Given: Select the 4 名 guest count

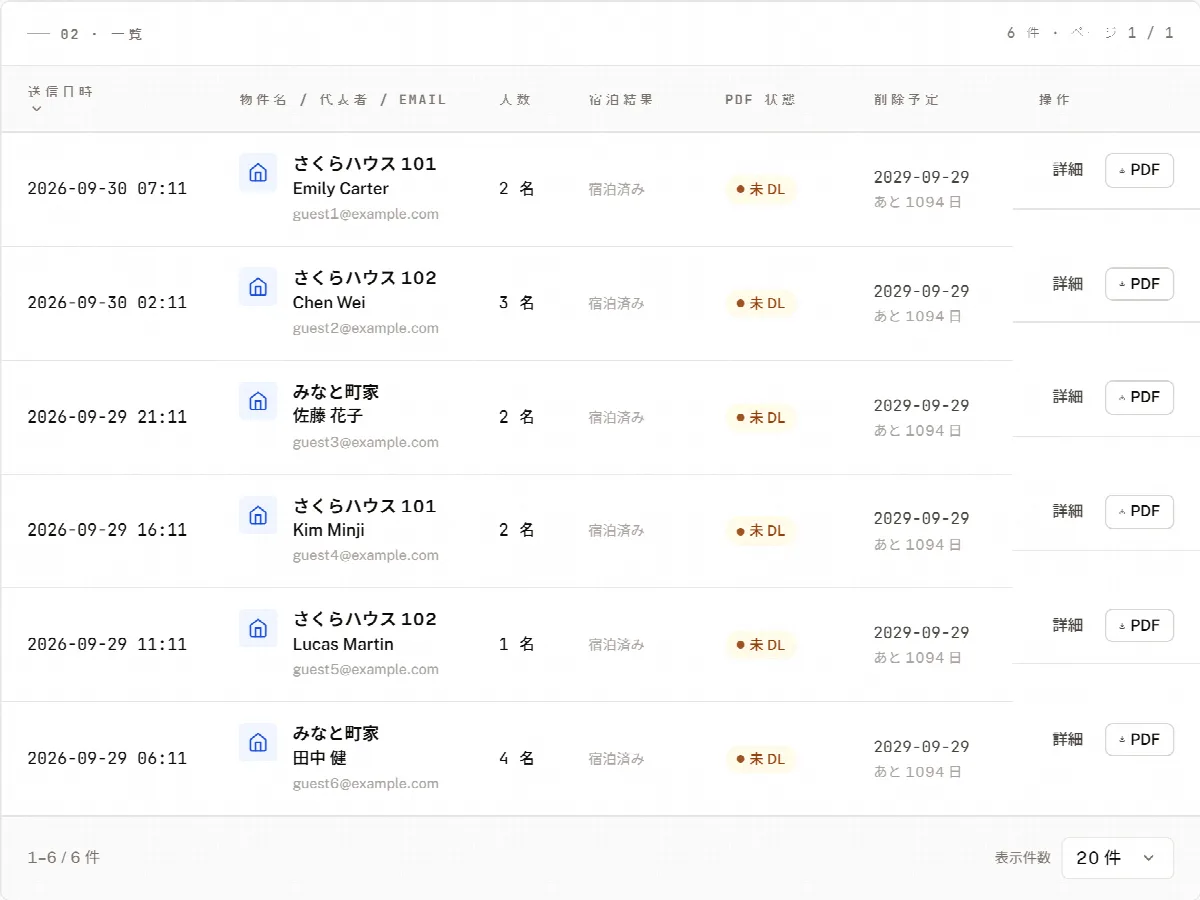Looking at the screenshot, I should (x=517, y=758).
